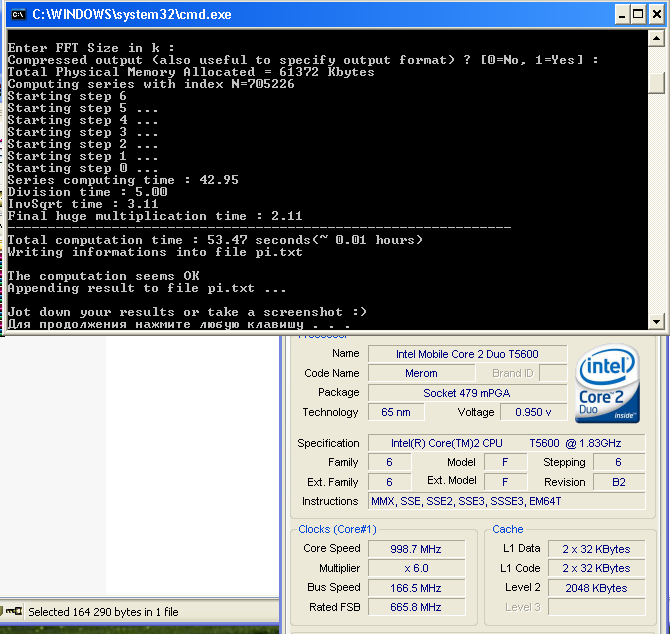Click the status bar text Selected 164 290 bytes
The image size is (670, 634).
tap(103, 612)
